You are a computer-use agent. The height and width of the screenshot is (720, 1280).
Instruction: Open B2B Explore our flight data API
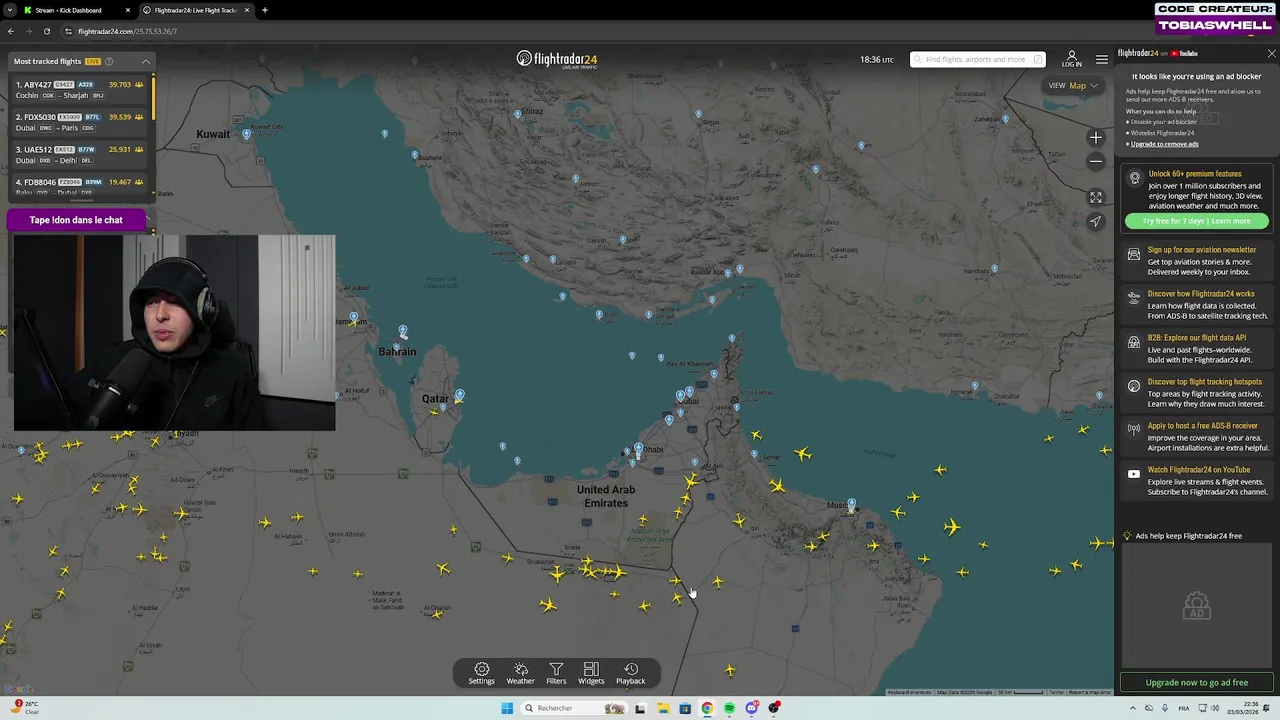(1197, 348)
